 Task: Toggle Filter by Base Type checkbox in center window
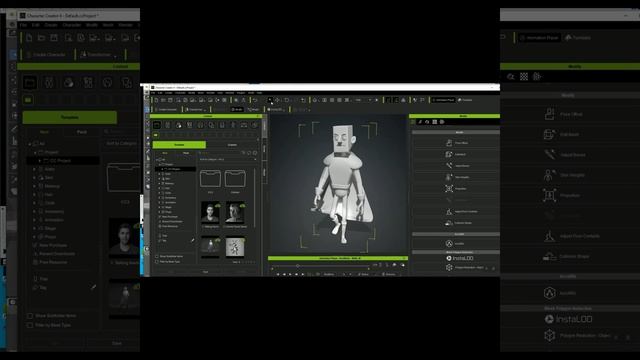[x=157, y=261]
